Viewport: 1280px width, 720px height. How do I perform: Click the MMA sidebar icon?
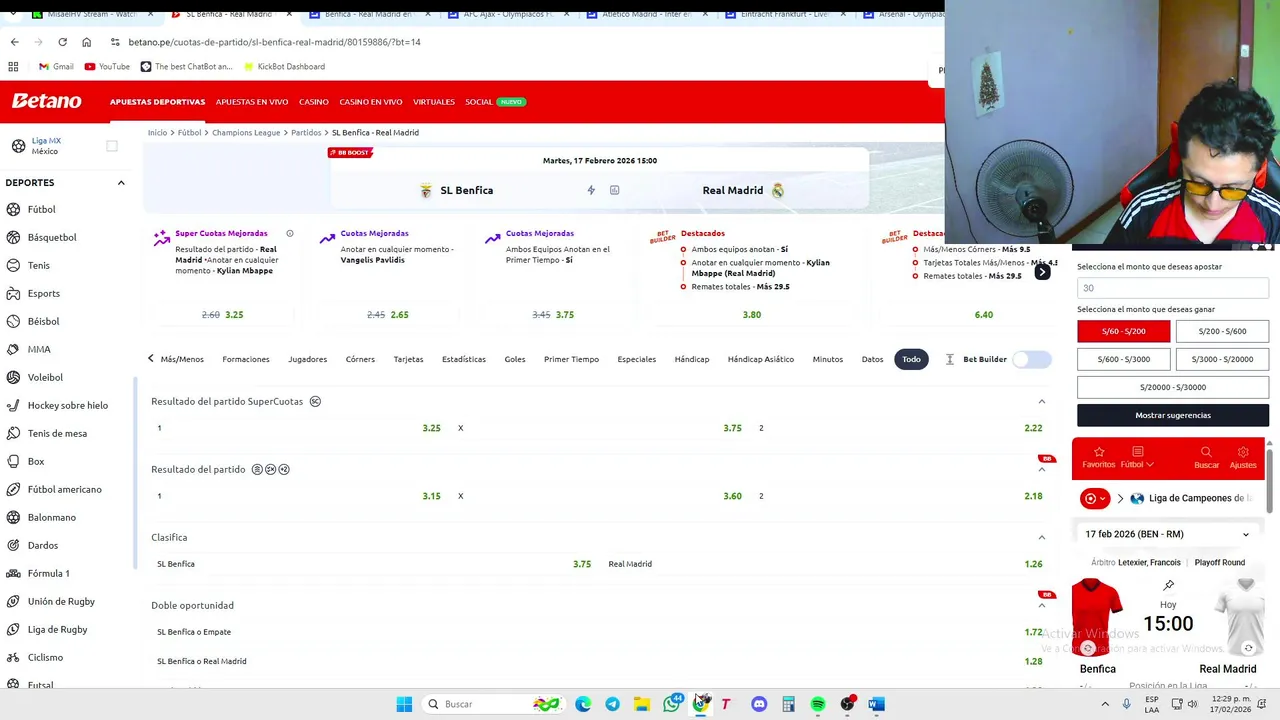14,349
